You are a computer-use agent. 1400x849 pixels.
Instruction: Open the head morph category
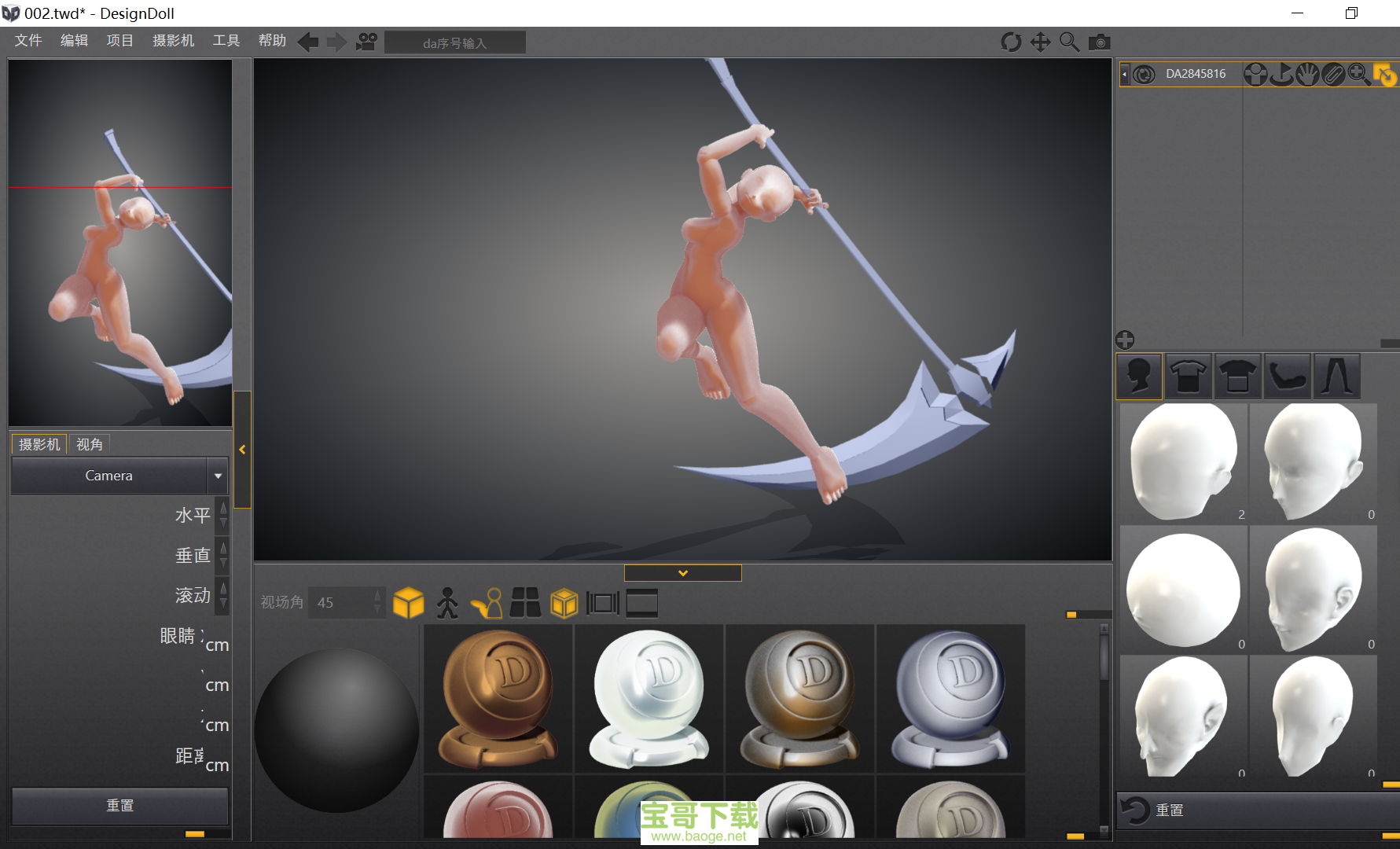tap(1139, 376)
